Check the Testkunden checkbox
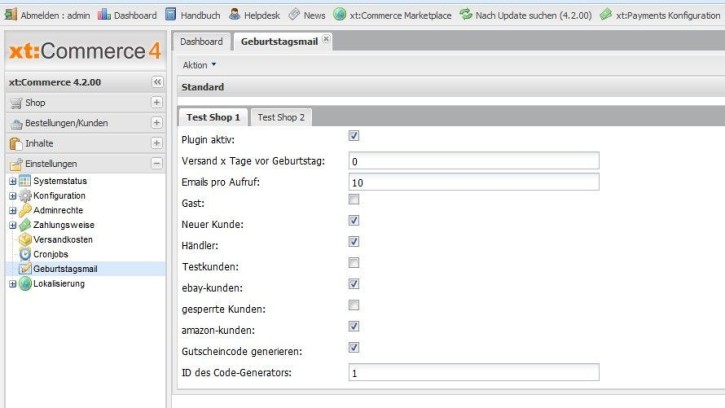The height and width of the screenshot is (408, 725). [354, 263]
